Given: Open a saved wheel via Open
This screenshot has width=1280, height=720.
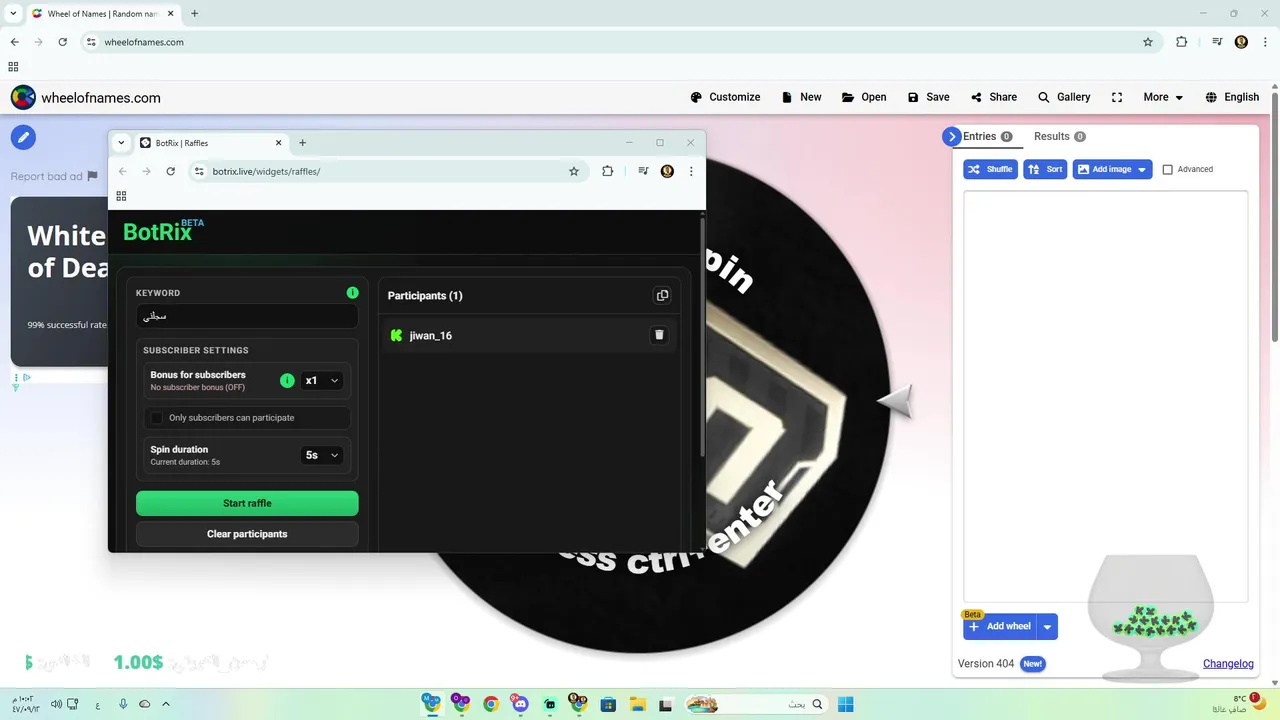Looking at the screenshot, I should tap(864, 97).
